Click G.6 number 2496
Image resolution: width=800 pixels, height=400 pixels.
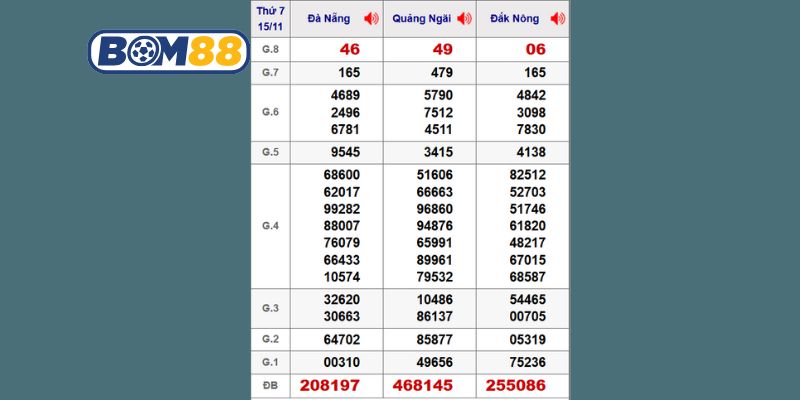click(345, 112)
